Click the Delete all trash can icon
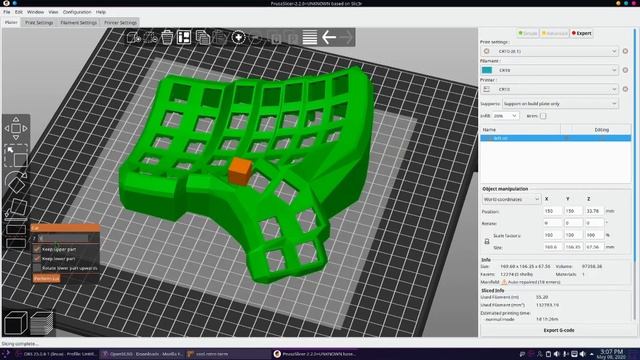 point(167,38)
